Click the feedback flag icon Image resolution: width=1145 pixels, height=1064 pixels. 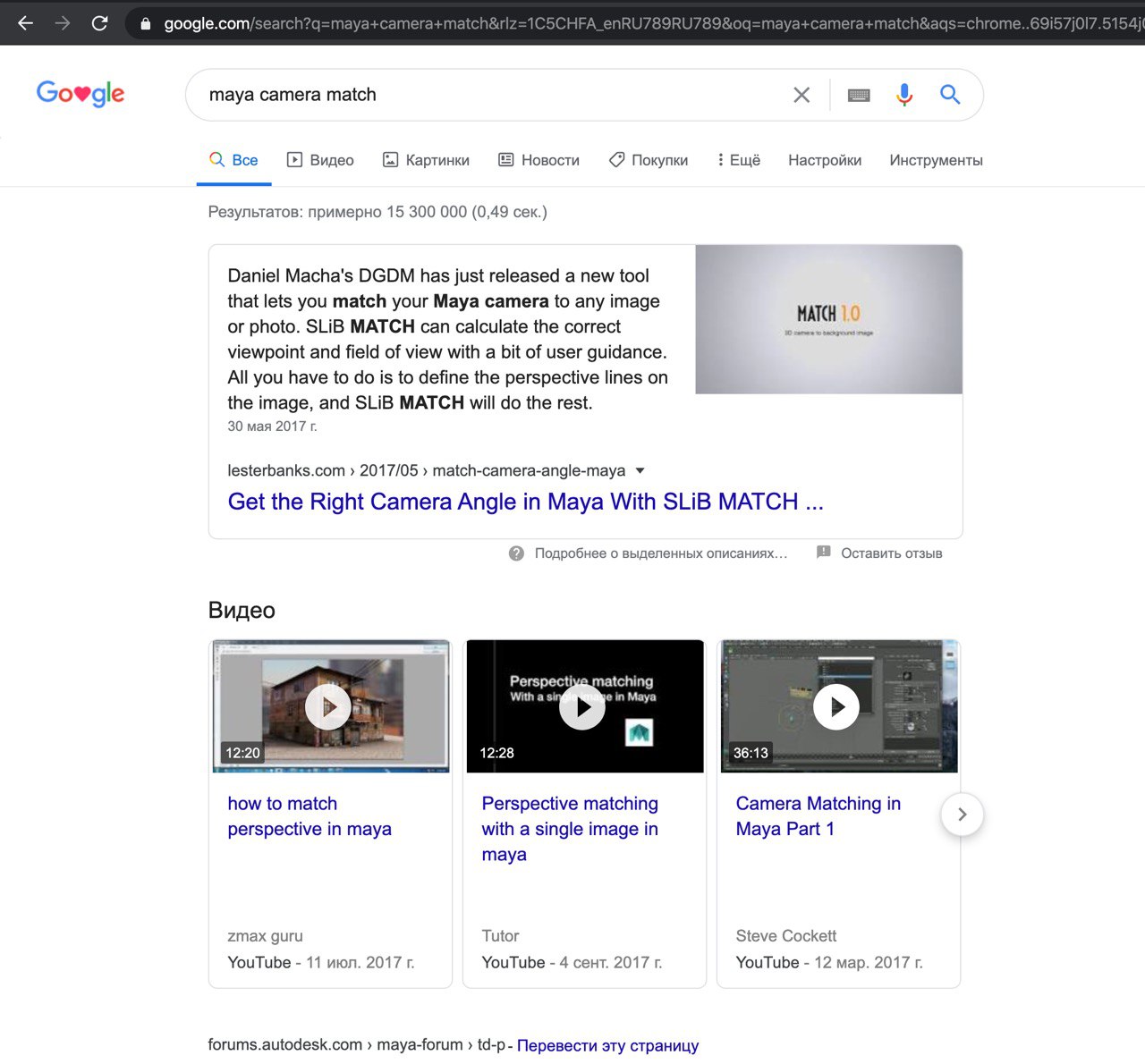[824, 553]
